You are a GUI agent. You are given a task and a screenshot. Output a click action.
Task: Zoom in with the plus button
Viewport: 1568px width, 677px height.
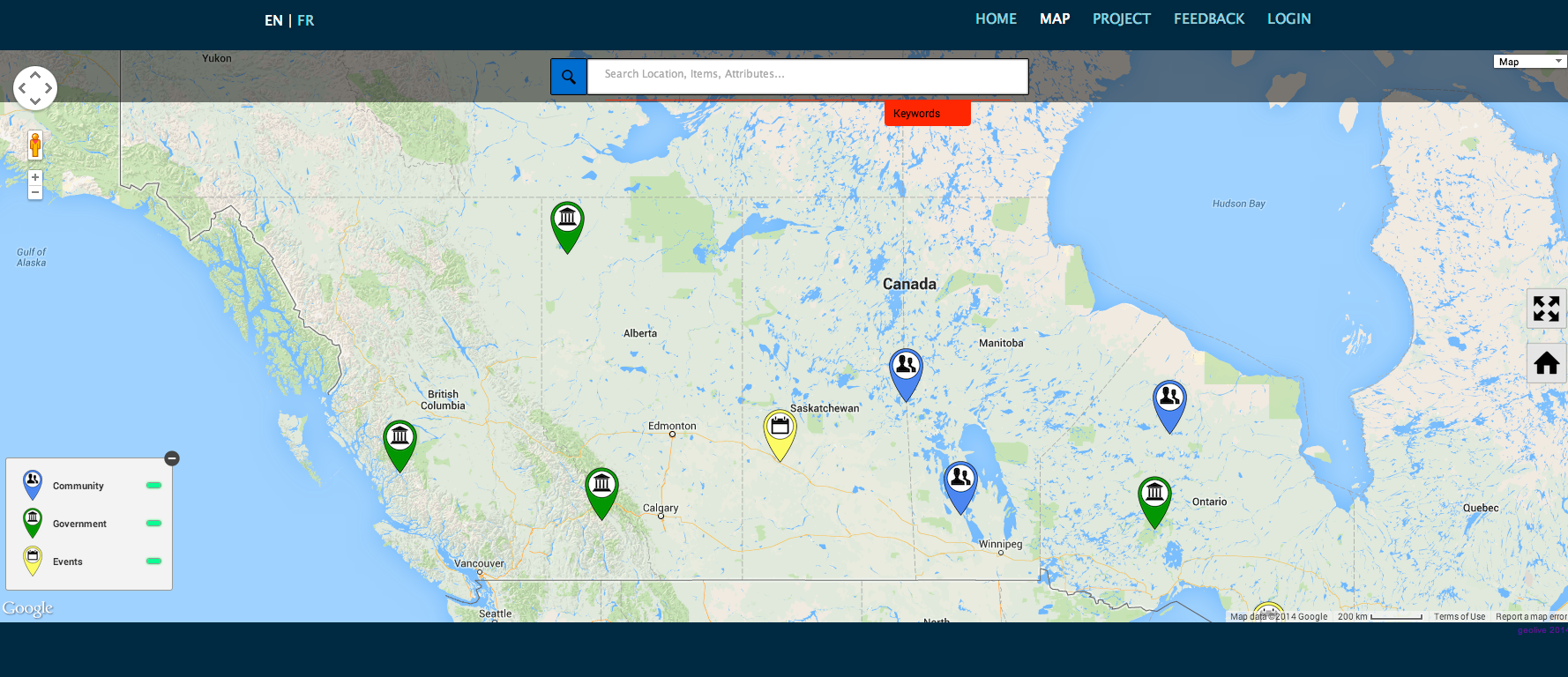(x=35, y=177)
